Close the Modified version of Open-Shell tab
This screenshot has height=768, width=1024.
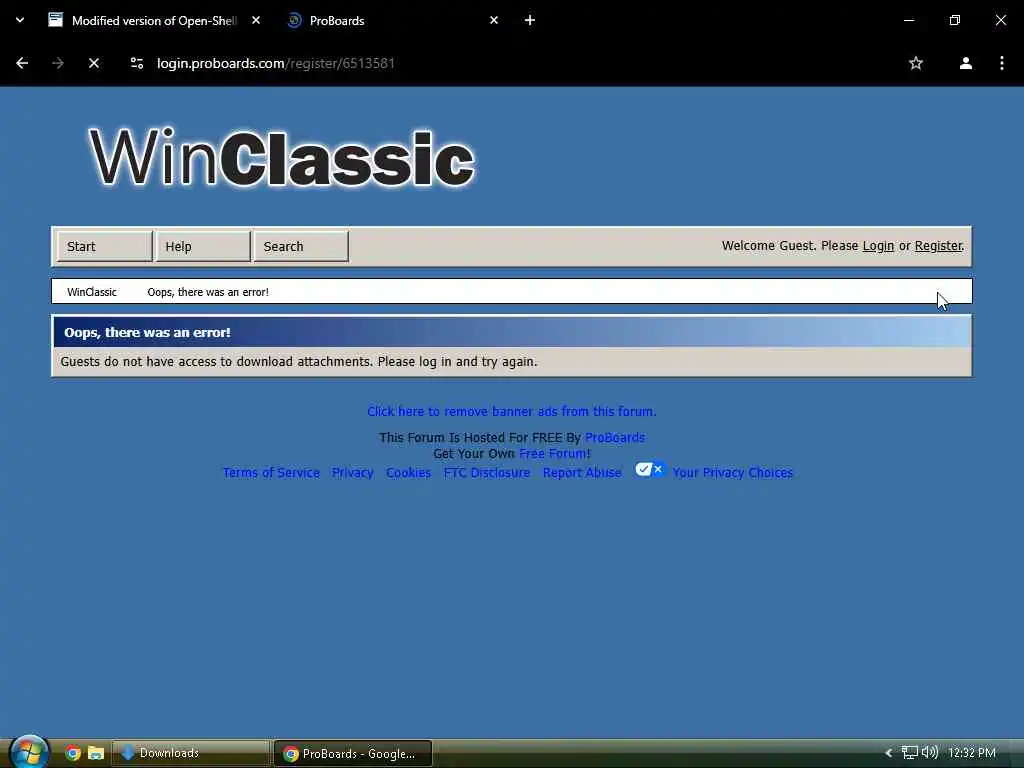[x=256, y=20]
